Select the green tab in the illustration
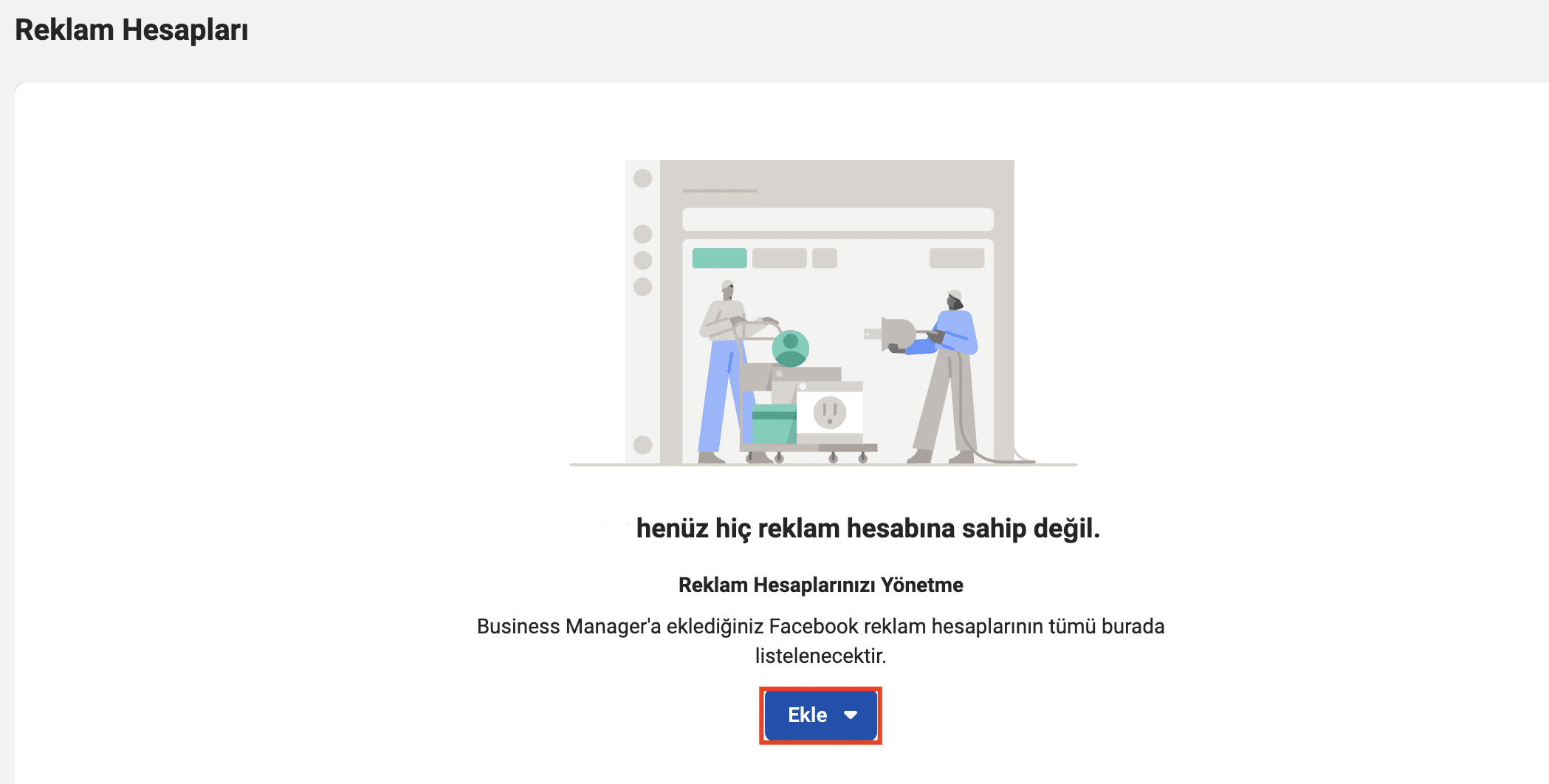The height and width of the screenshot is (784, 1549). (719, 258)
